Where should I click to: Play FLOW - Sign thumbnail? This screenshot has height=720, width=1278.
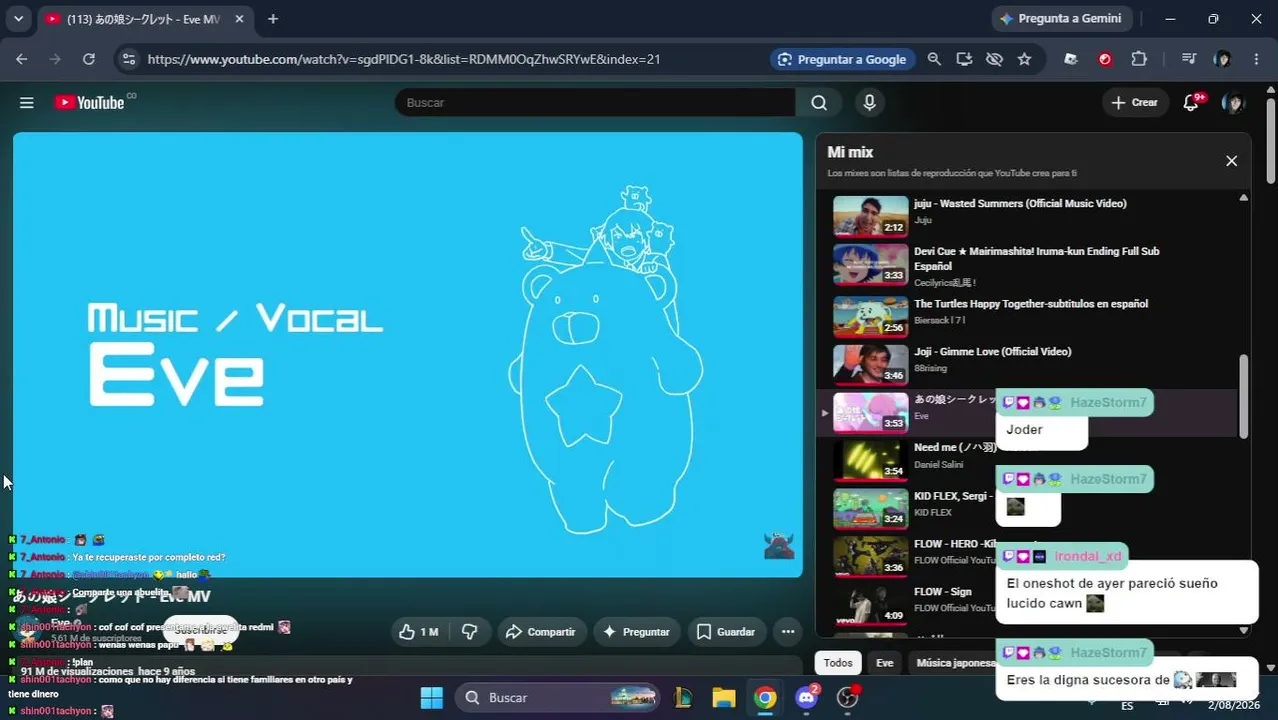click(x=871, y=604)
